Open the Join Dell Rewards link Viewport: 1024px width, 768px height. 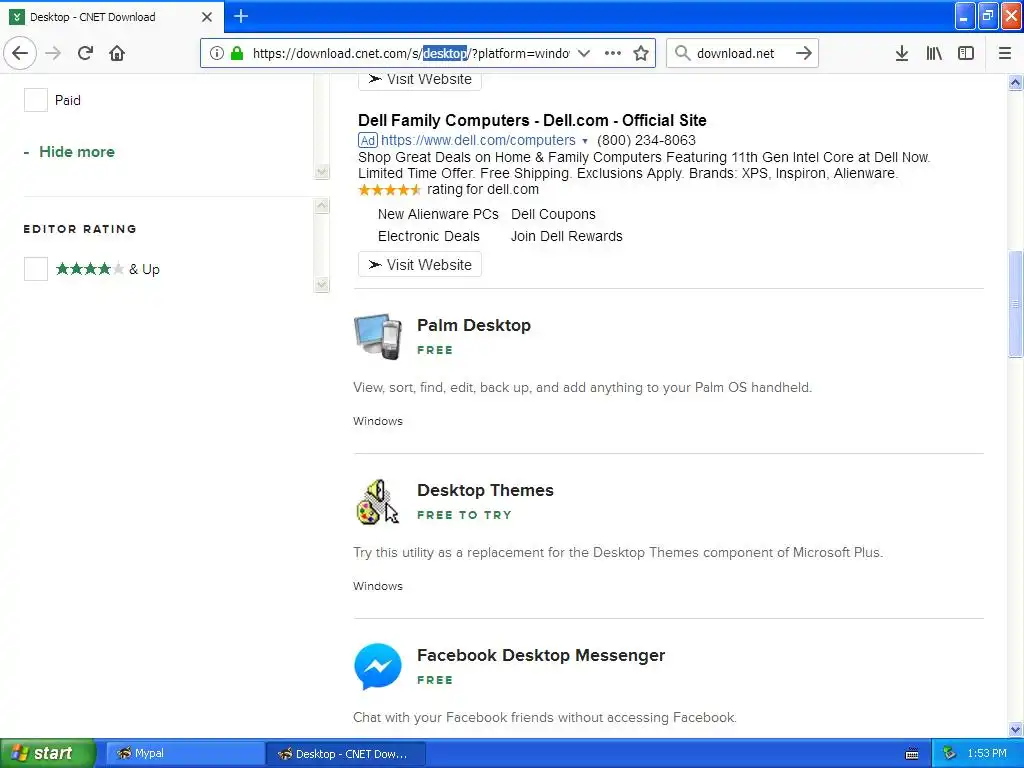point(566,236)
